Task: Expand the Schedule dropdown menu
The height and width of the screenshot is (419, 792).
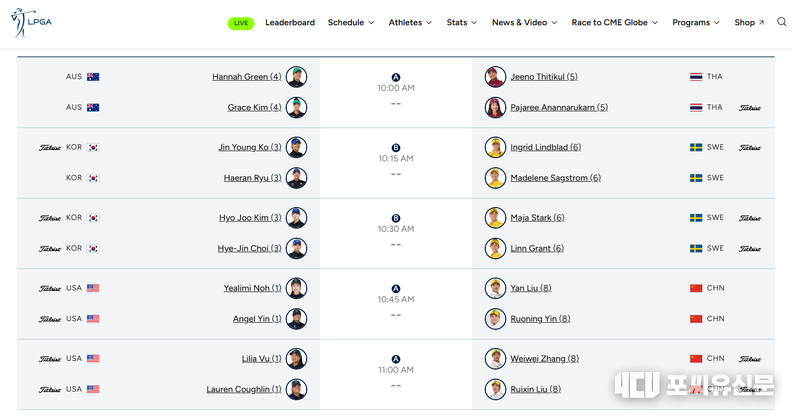Action: coord(351,22)
